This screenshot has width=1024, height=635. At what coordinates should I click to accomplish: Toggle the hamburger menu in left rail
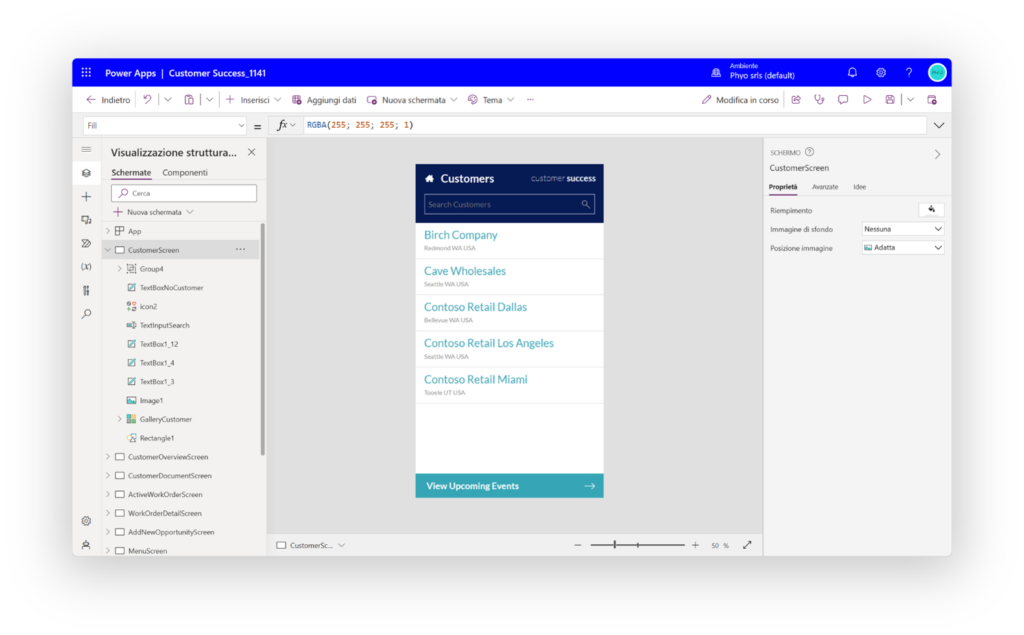click(x=86, y=150)
